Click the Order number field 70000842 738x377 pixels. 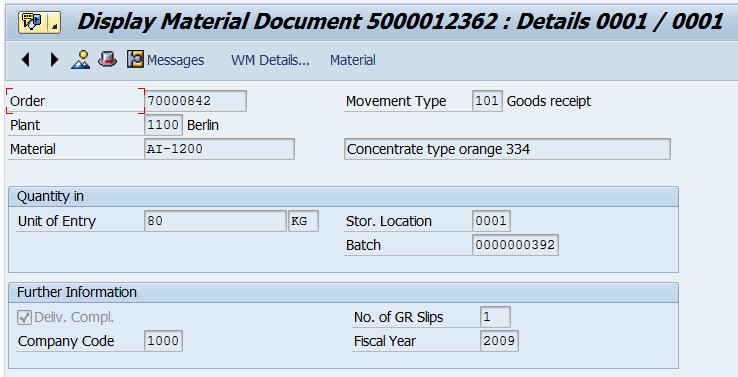click(195, 101)
